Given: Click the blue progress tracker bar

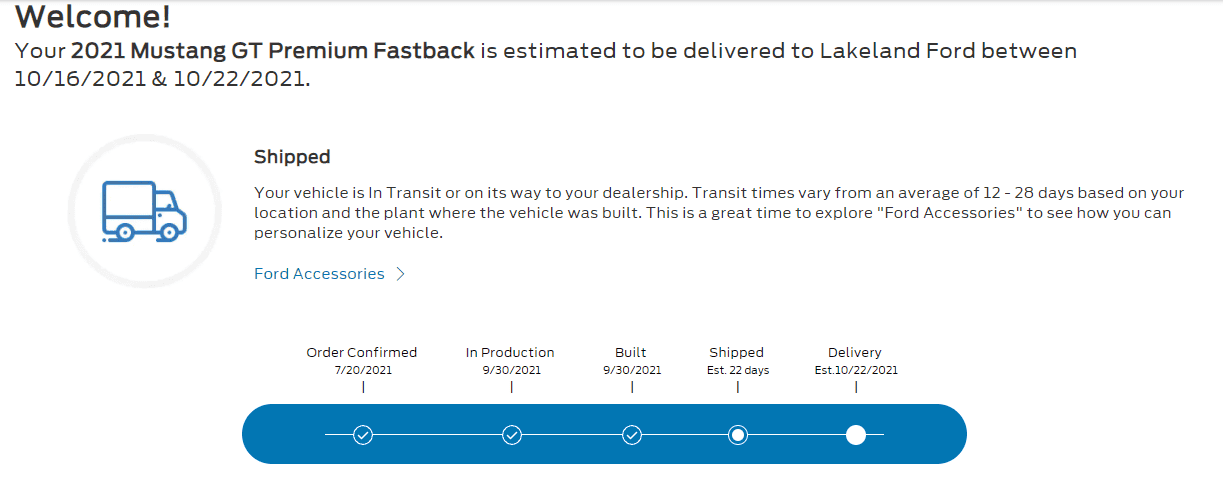Looking at the screenshot, I should tap(604, 434).
